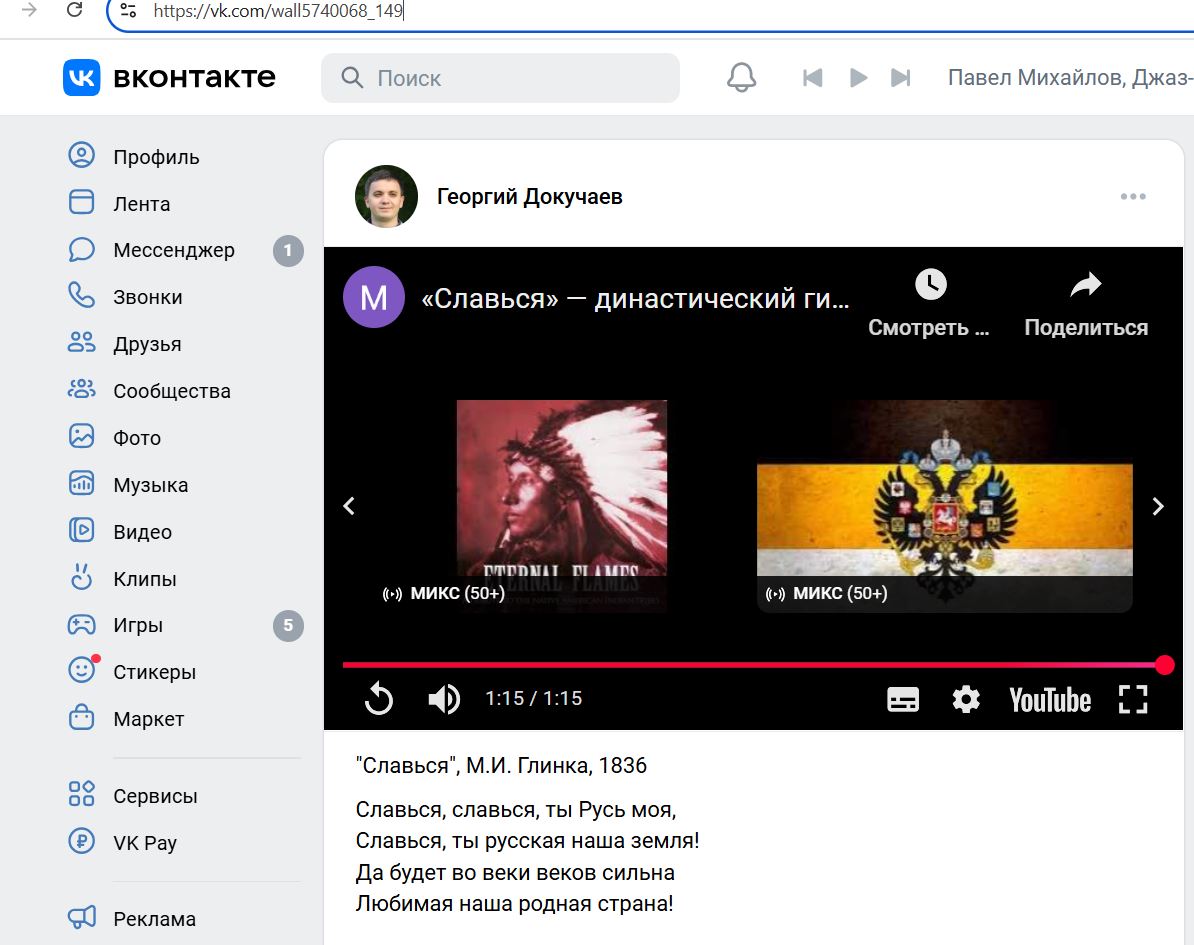Skip to previous track in header player

click(812, 78)
